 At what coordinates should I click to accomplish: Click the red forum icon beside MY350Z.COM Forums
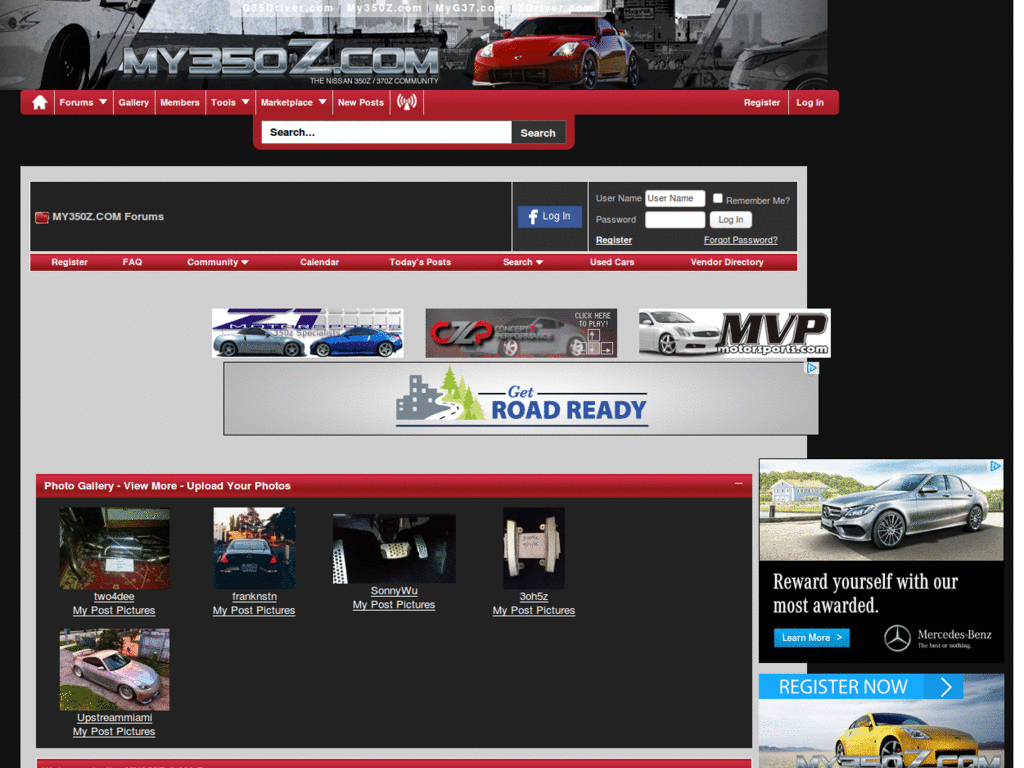(x=42, y=217)
